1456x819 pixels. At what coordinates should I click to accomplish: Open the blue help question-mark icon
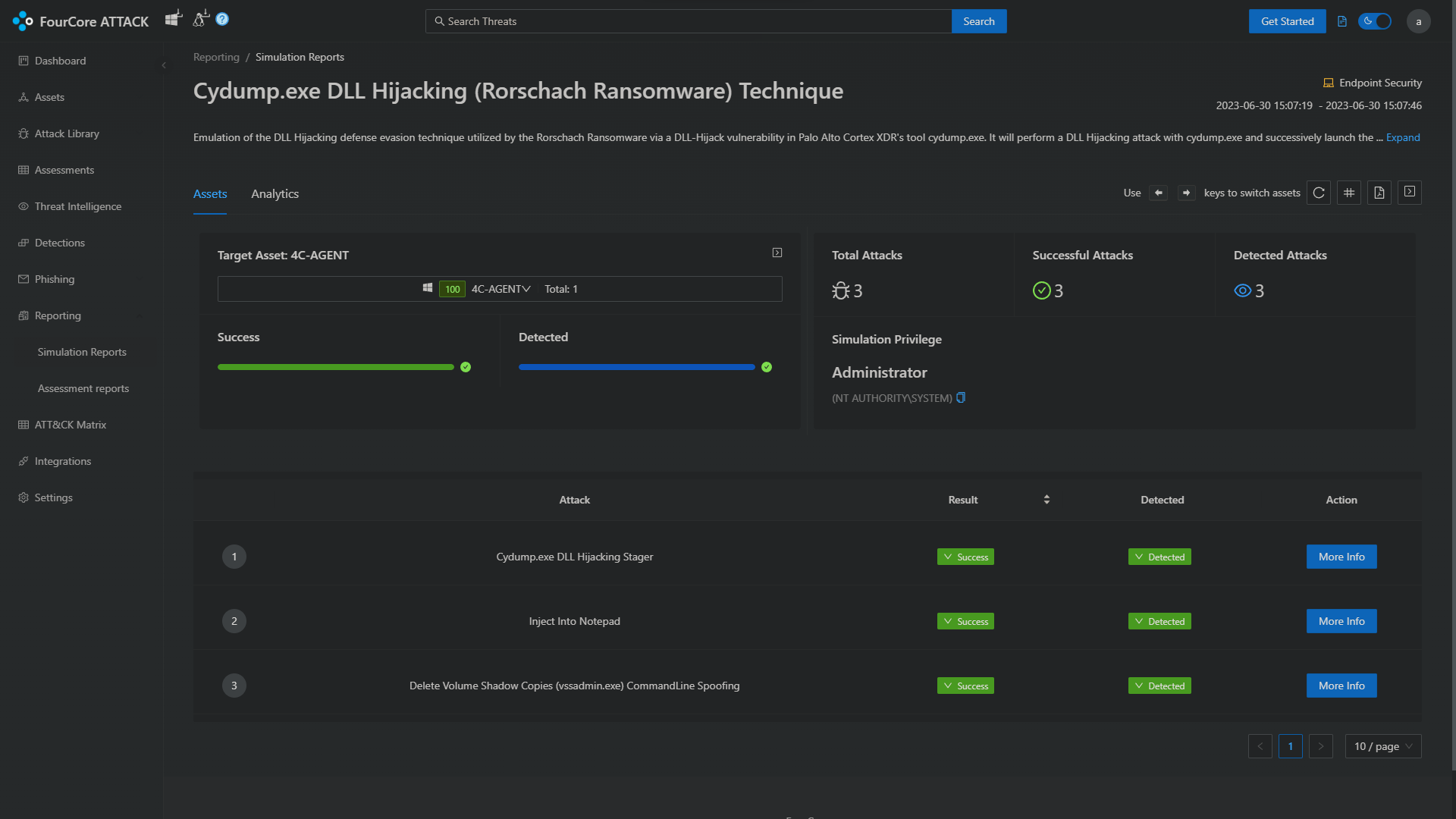point(222,19)
